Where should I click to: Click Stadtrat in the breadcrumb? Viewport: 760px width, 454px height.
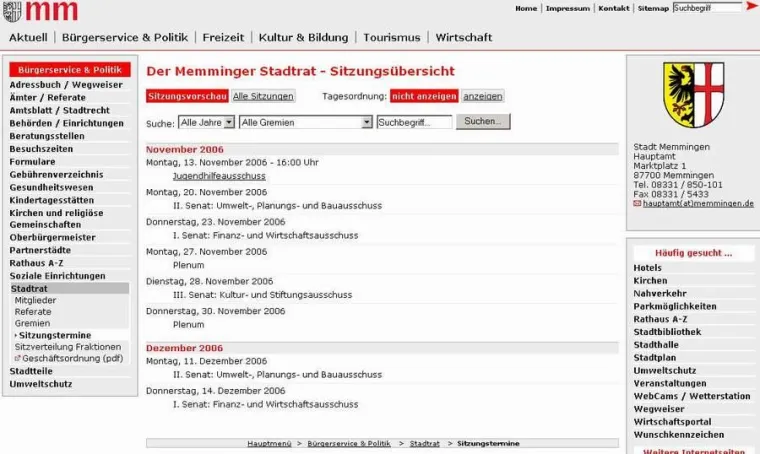pyautogui.click(x=425, y=443)
